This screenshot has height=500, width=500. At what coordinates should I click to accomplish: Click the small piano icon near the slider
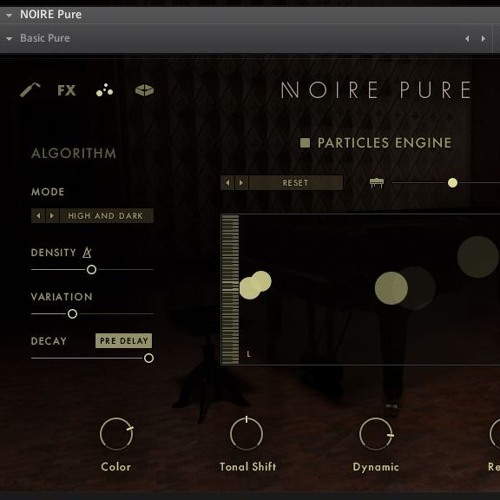(x=377, y=183)
